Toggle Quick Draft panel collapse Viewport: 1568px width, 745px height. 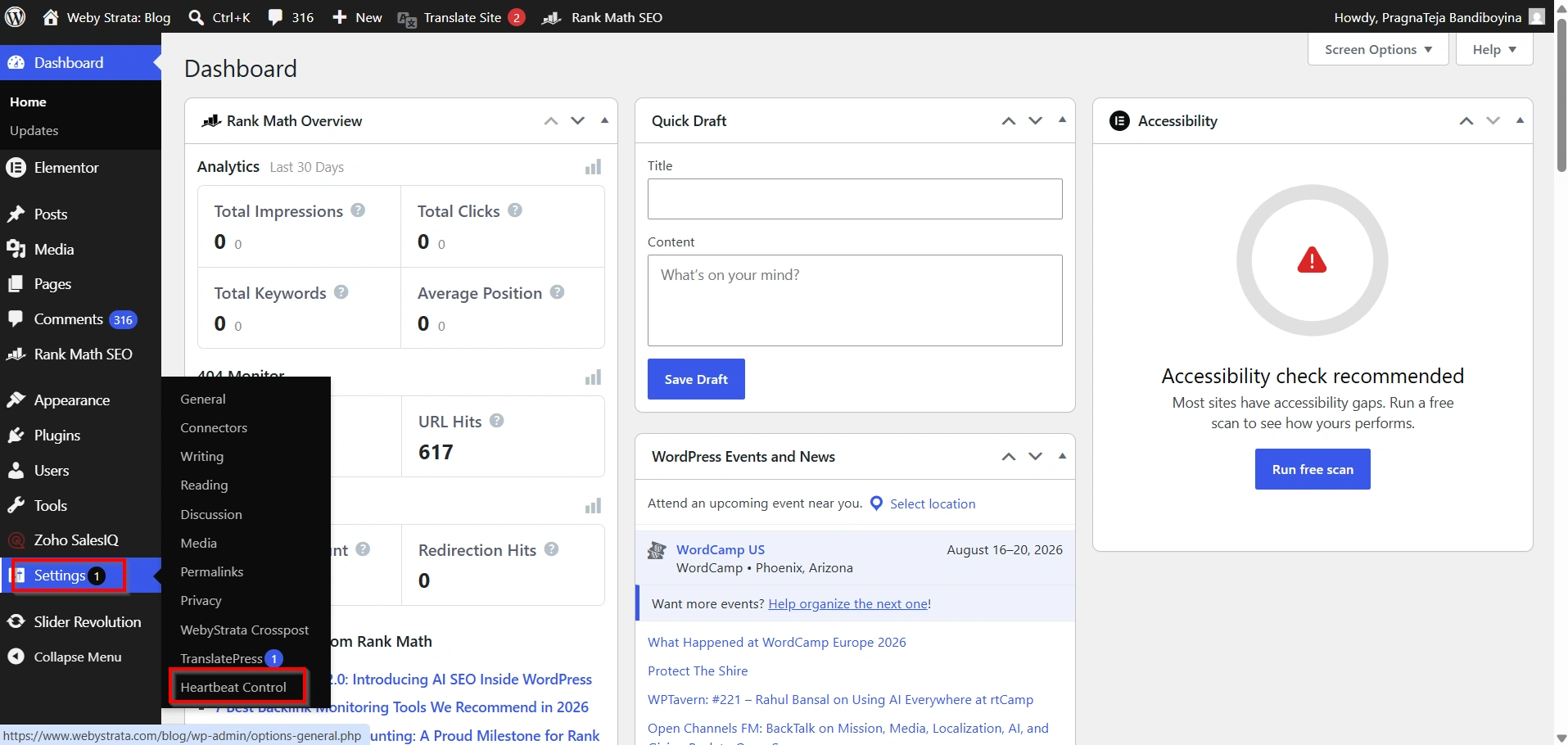[x=1063, y=120]
